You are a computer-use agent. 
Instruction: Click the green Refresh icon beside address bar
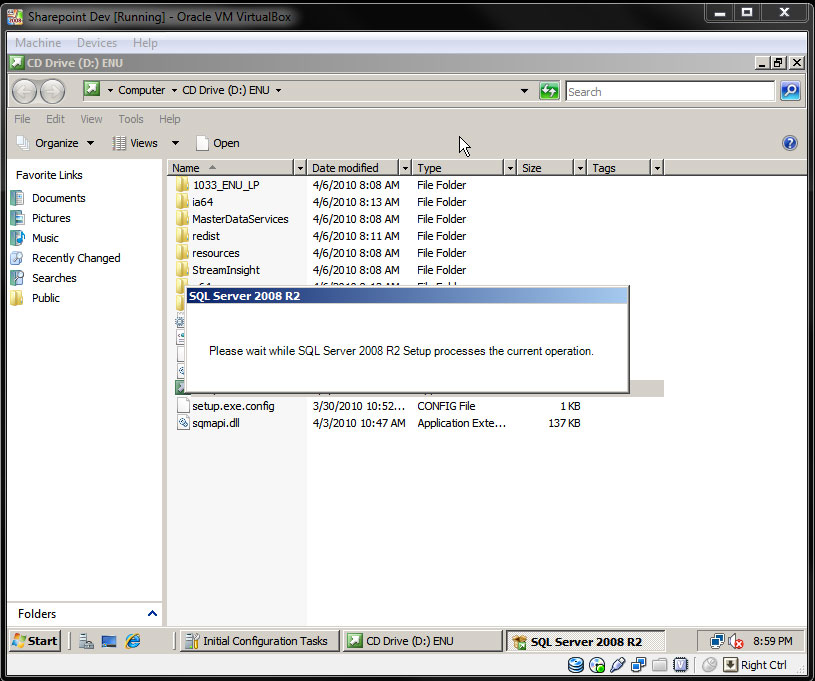(549, 91)
